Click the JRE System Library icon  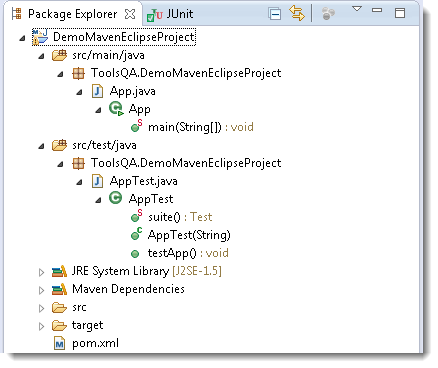[x=59, y=271]
